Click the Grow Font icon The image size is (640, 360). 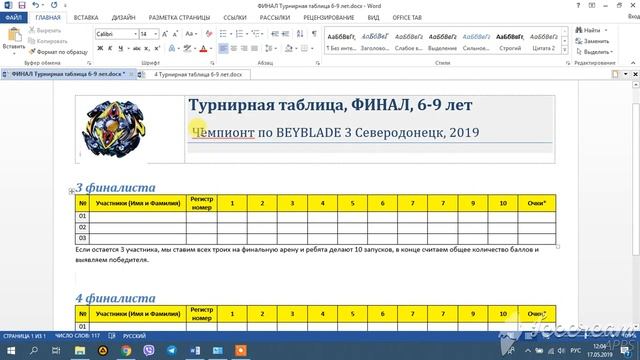point(165,34)
